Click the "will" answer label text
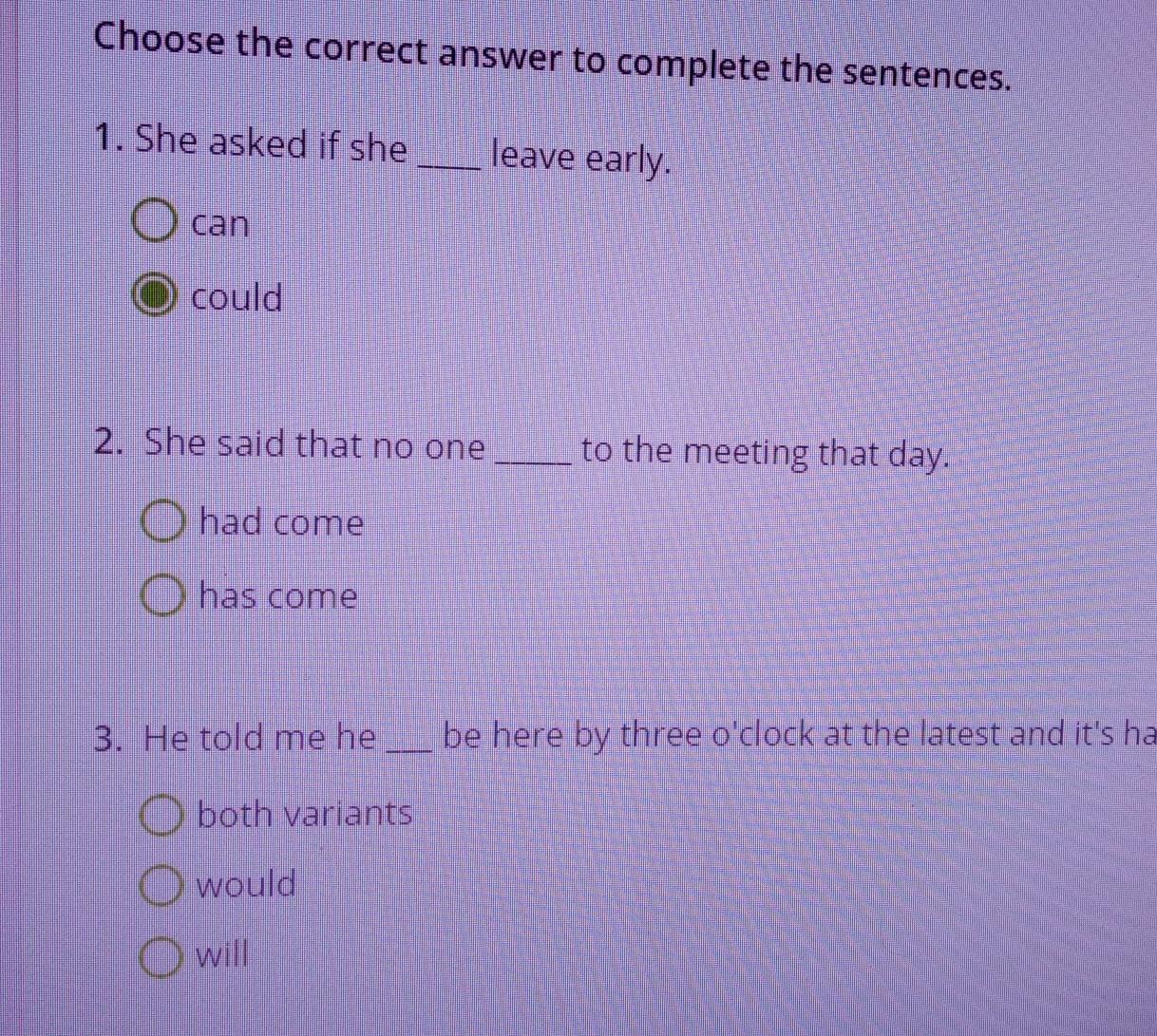Screen dimensions: 1157x1036 [222, 953]
